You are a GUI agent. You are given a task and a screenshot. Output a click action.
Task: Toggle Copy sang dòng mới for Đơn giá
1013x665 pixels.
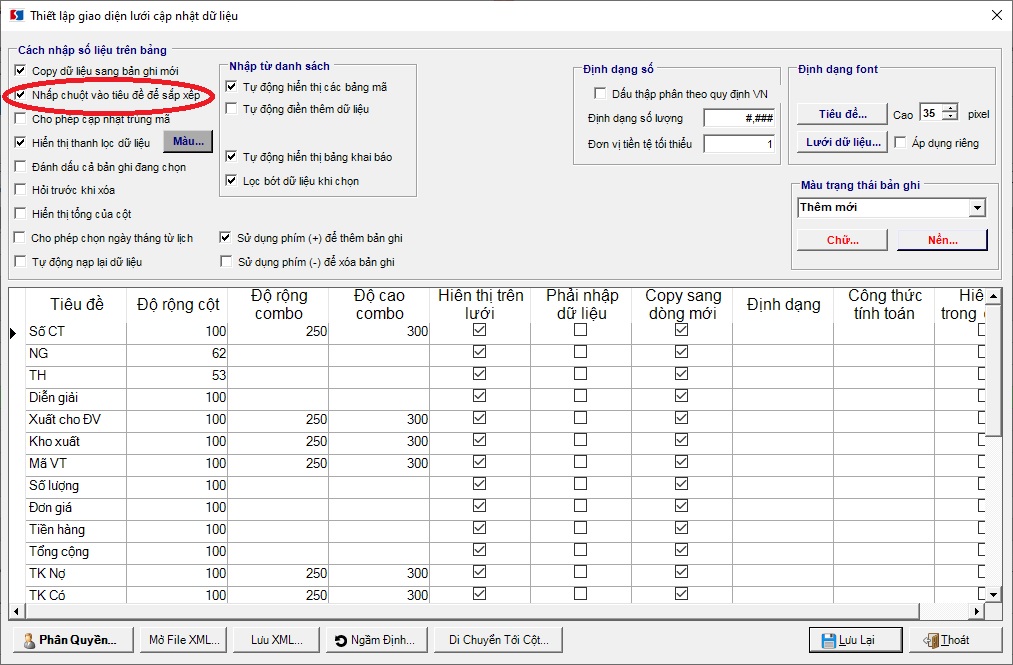click(681, 506)
